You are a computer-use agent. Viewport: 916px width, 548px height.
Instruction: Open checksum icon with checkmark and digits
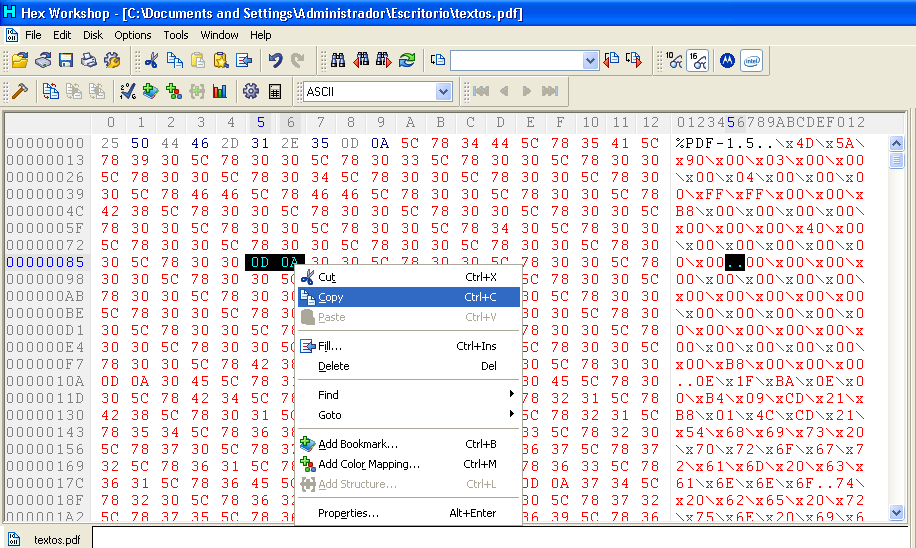(127, 91)
